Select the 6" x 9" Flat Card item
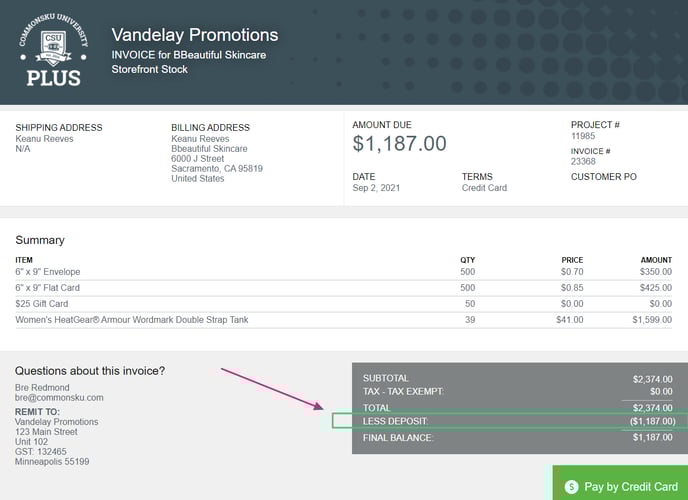The image size is (688, 500). pyautogui.click(x=48, y=288)
